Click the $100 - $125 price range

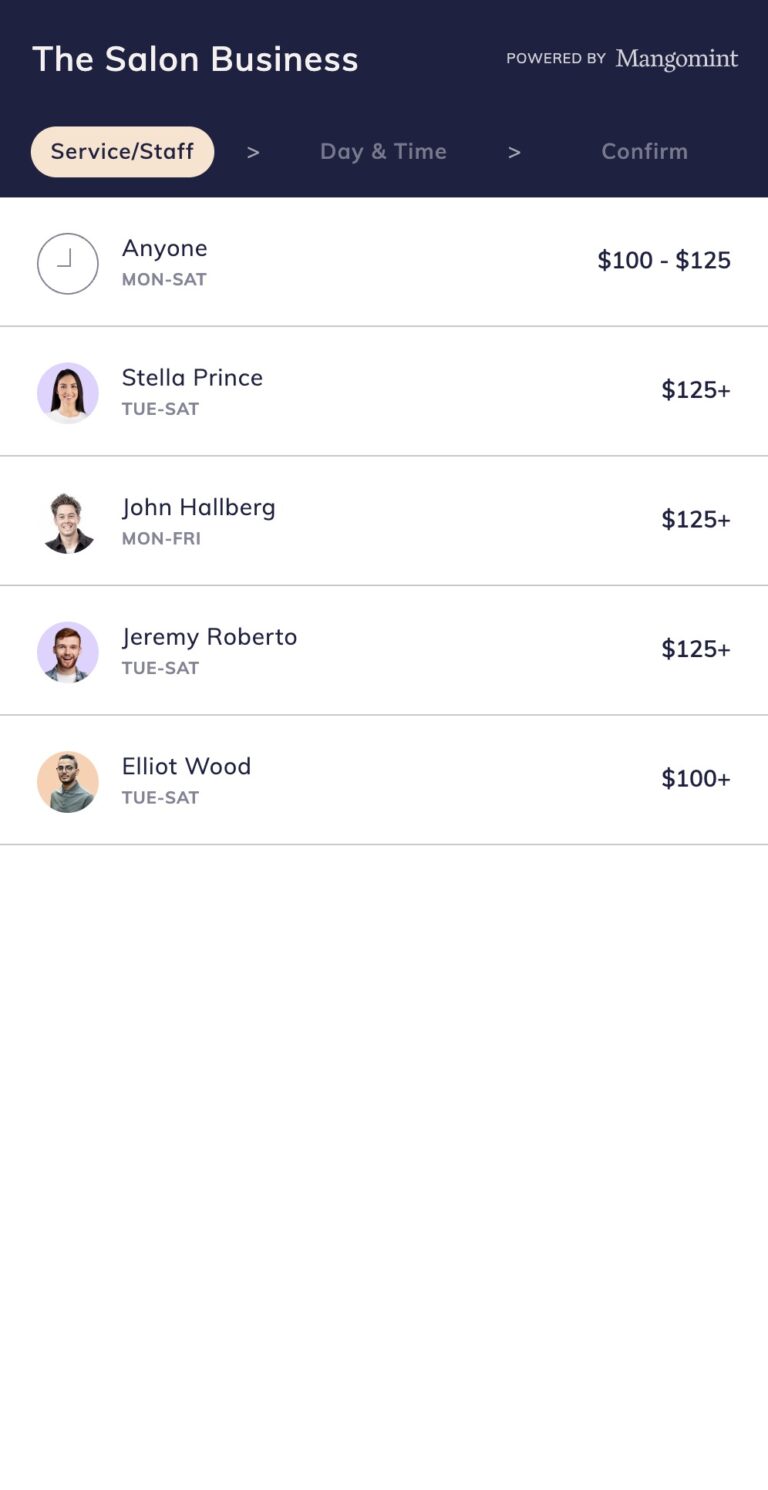tap(664, 261)
